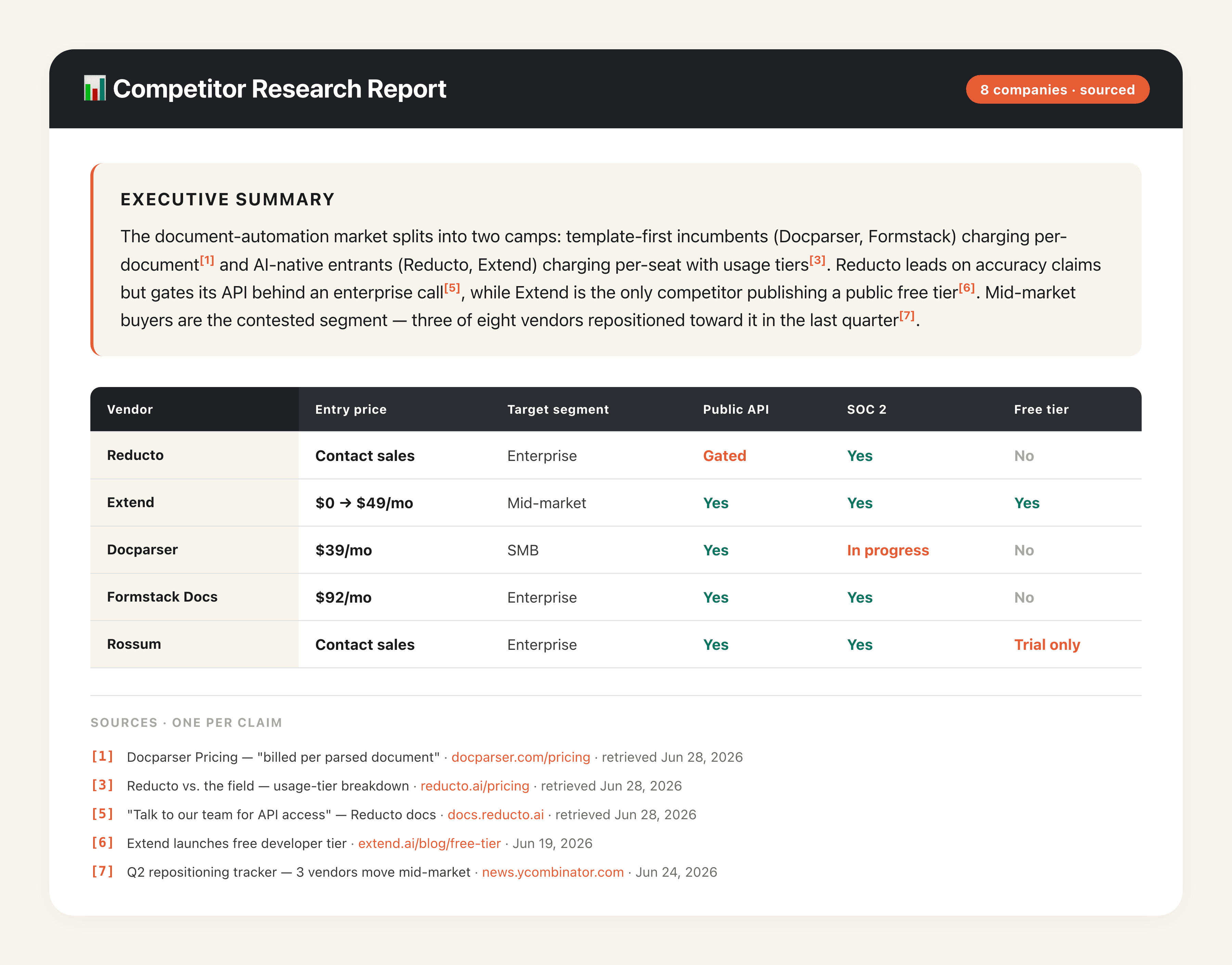The width and height of the screenshot is (1232, 965).
Task: Click Extend's Free tier 'Yes' value
Action: coord(1026,503)
